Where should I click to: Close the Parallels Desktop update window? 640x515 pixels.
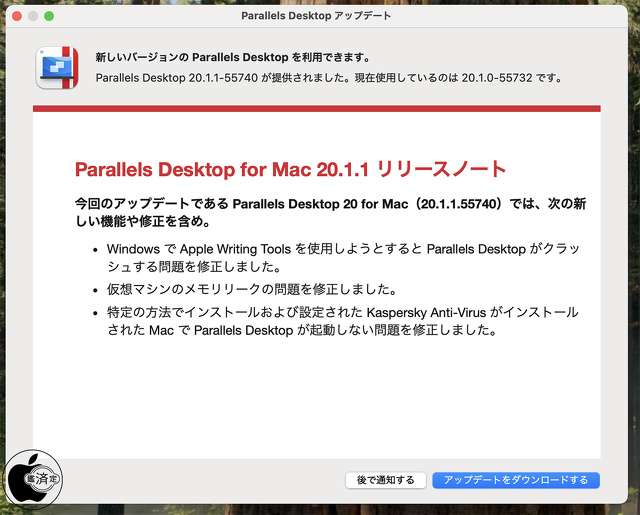coord(17,16)
